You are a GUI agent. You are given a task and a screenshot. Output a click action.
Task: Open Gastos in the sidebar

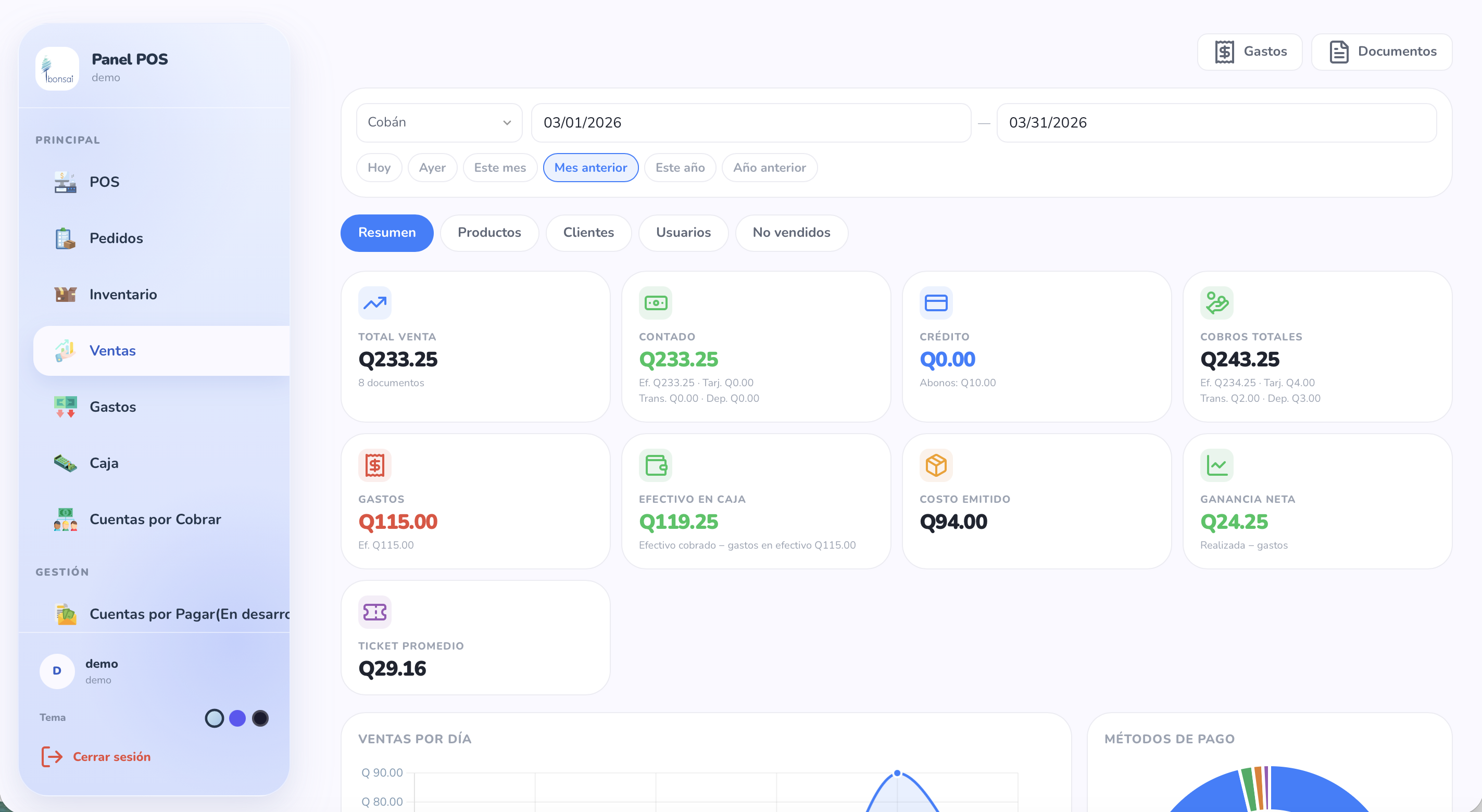[161, 407]
